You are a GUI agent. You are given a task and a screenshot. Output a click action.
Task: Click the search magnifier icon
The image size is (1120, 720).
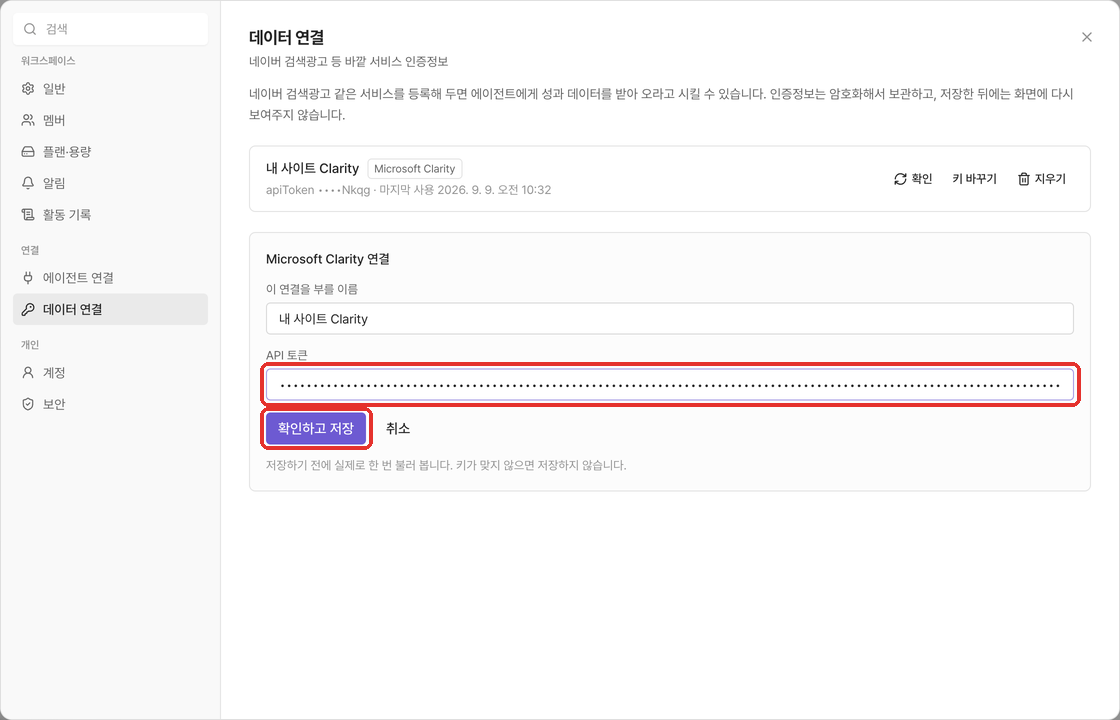(30, 29)
